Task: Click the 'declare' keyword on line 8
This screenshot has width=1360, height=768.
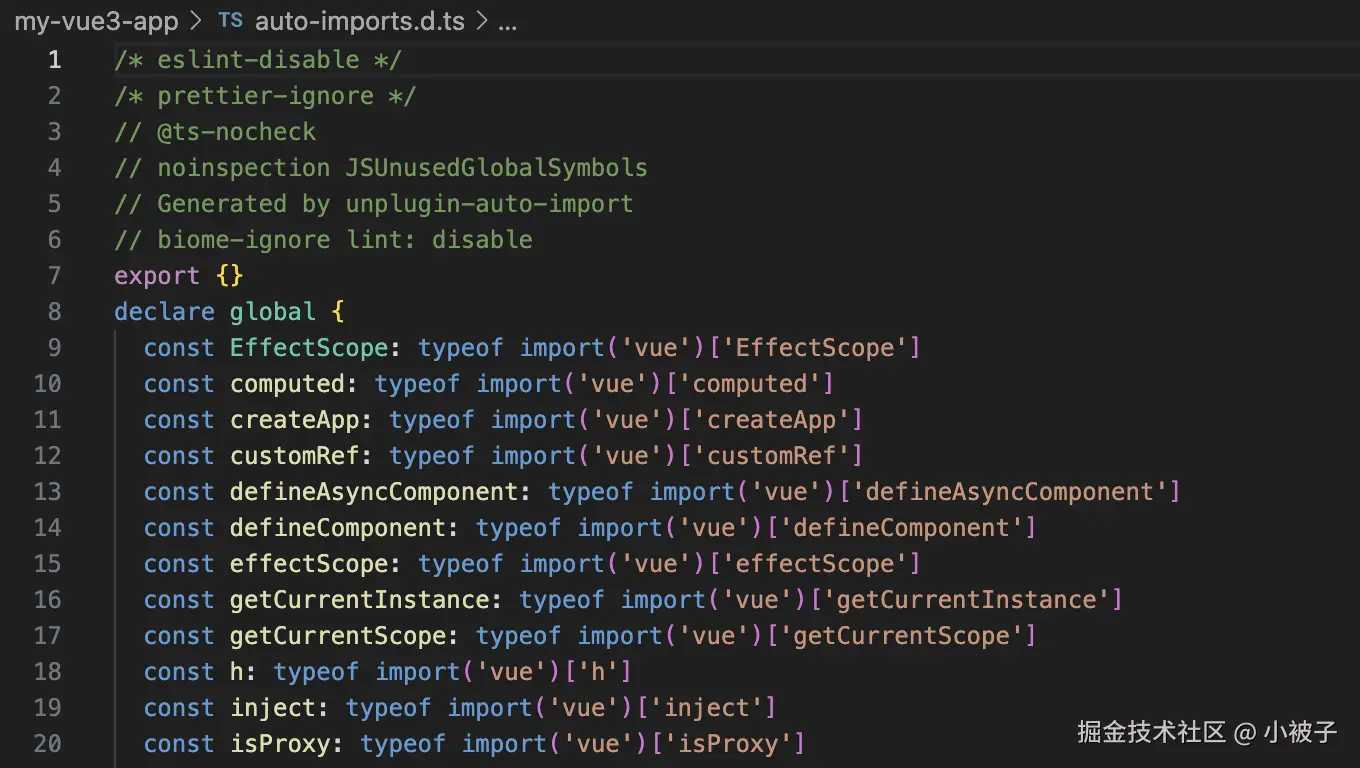Action: [x=164, y=312]
